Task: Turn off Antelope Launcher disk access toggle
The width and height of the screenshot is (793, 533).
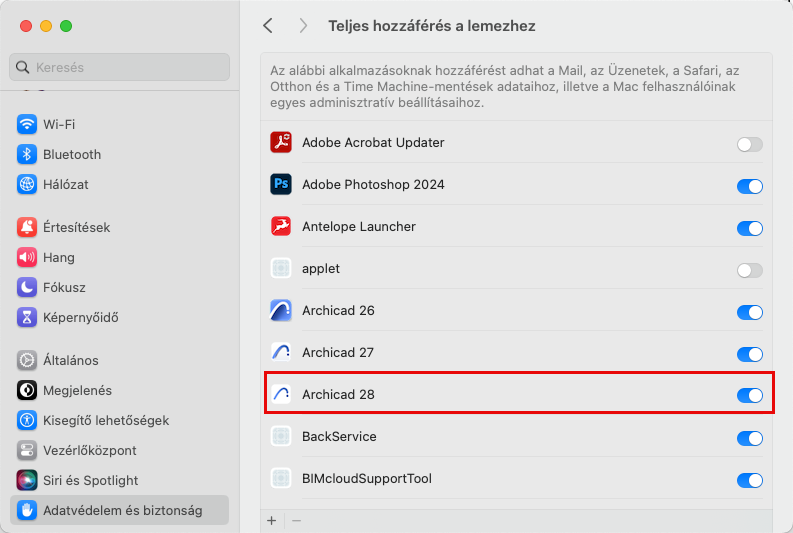Action: (x=750, y=229)
